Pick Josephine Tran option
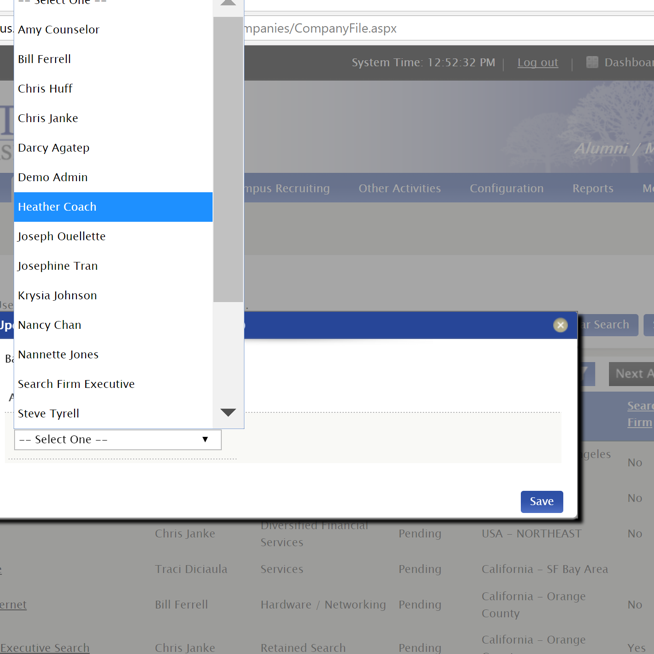Screen dimensions: 654x654 pos(113,266)
